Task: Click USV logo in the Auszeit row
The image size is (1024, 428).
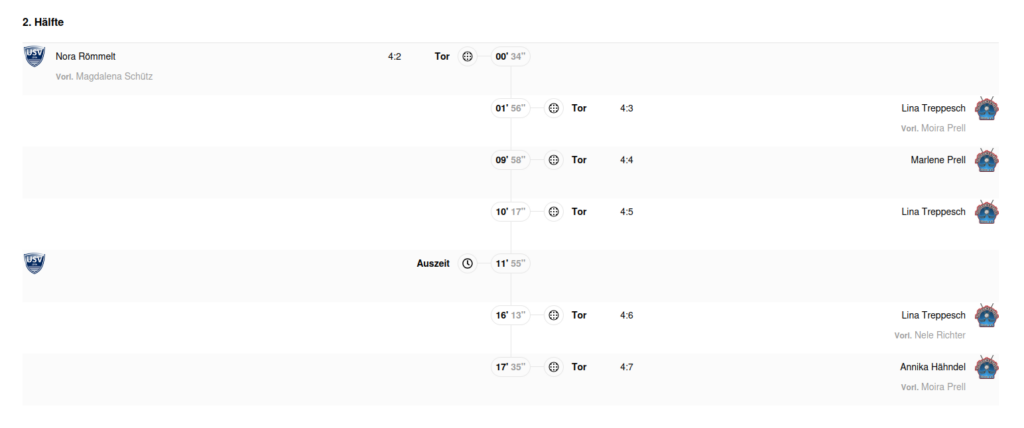Action: [x=35, y=263]
